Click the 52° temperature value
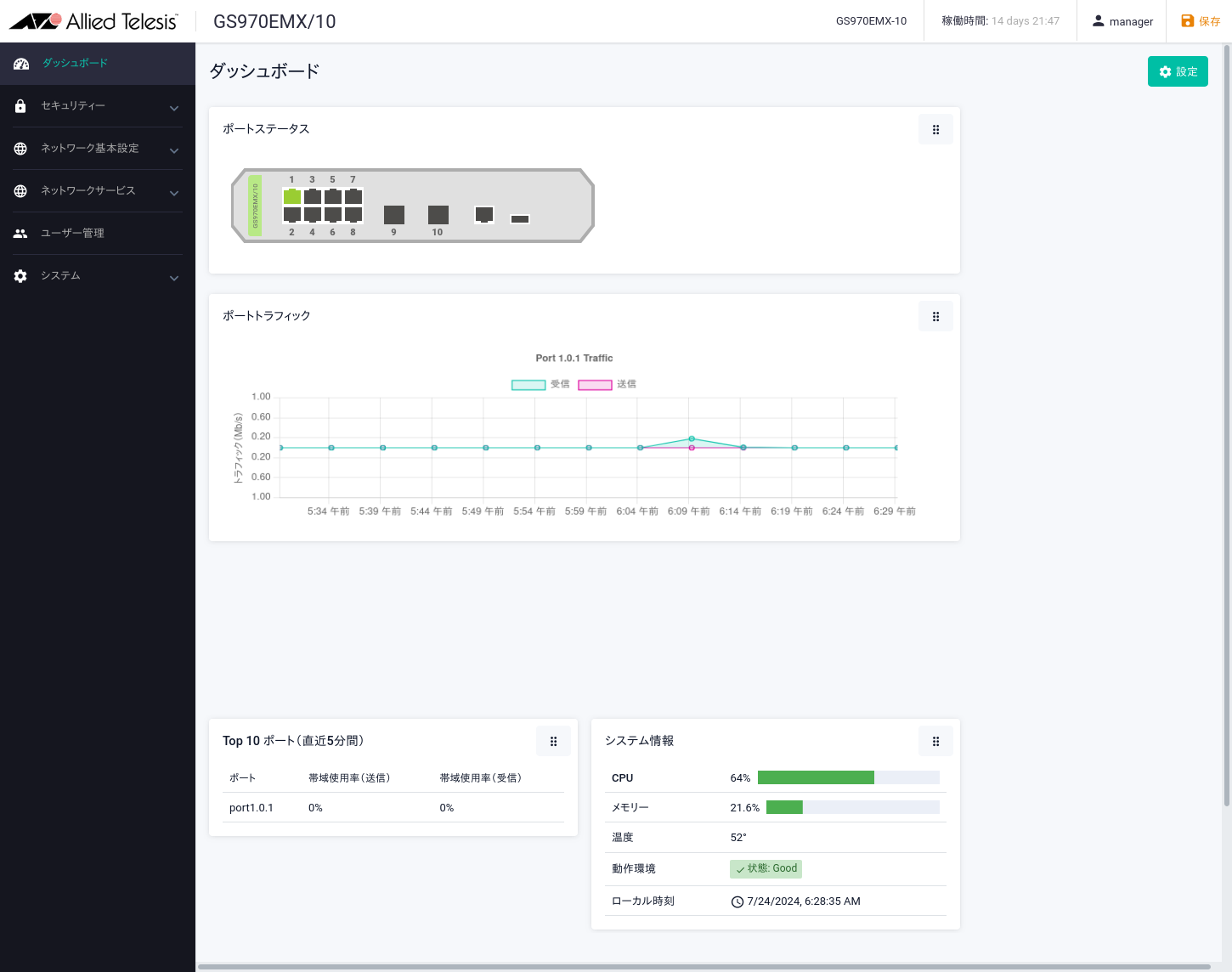The height and width of the screenshot is (972, 1232). [x=738, y=838]
